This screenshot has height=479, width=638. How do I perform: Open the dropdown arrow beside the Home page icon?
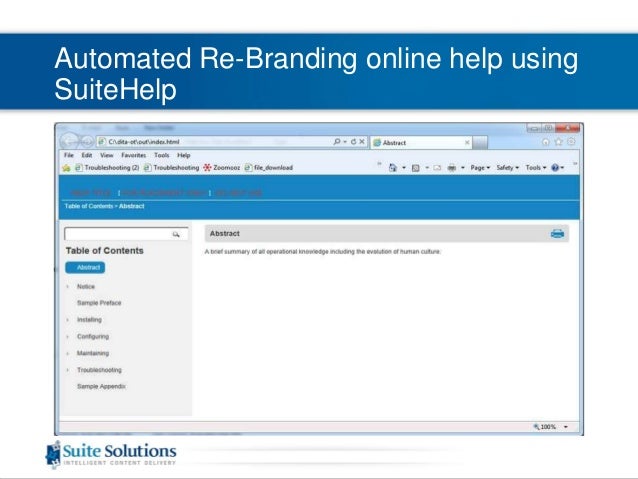404,168
